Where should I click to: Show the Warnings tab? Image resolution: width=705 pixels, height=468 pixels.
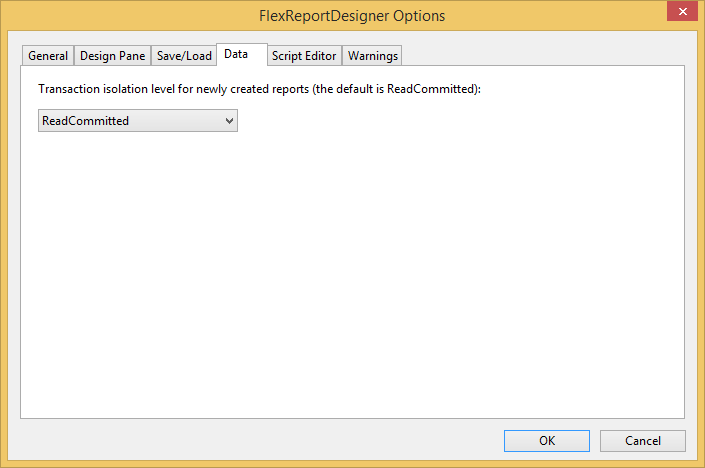pos(373,56)
